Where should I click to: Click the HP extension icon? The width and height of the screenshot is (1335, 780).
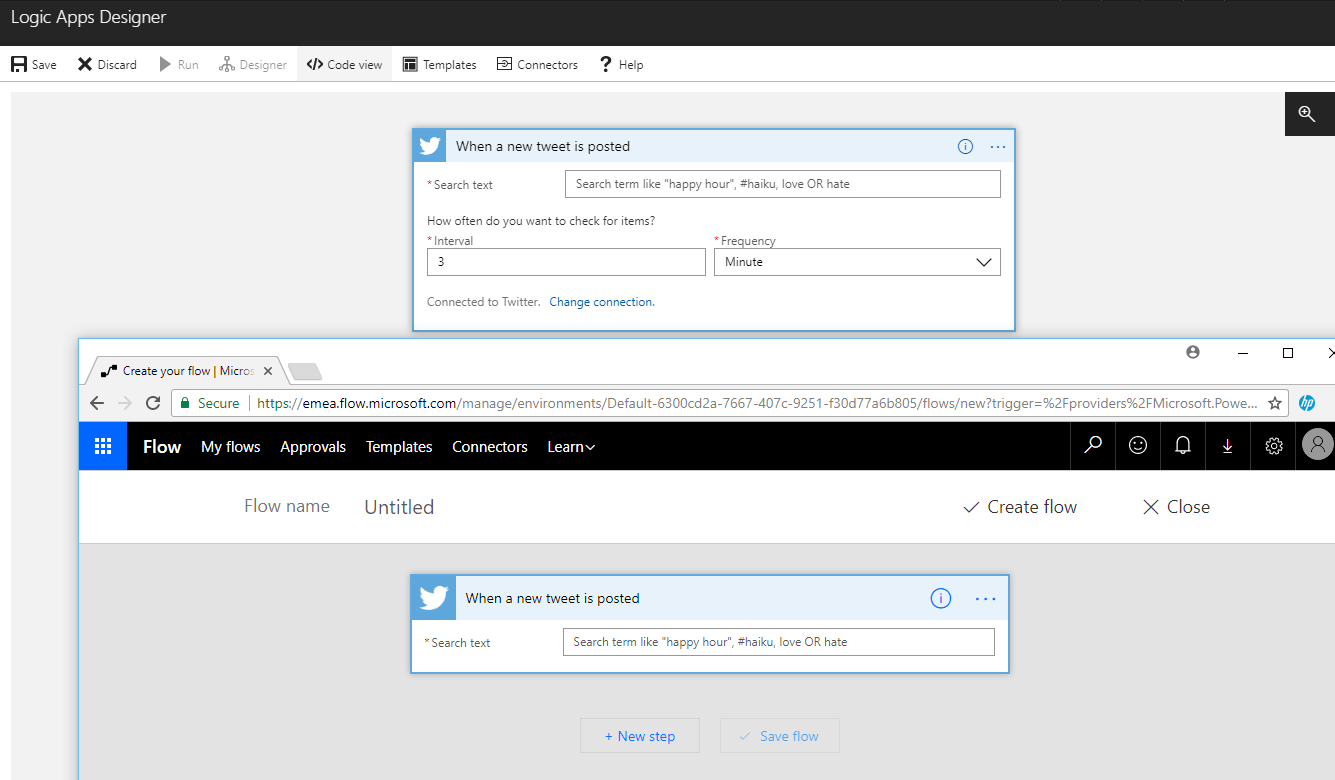(1307, 403)
